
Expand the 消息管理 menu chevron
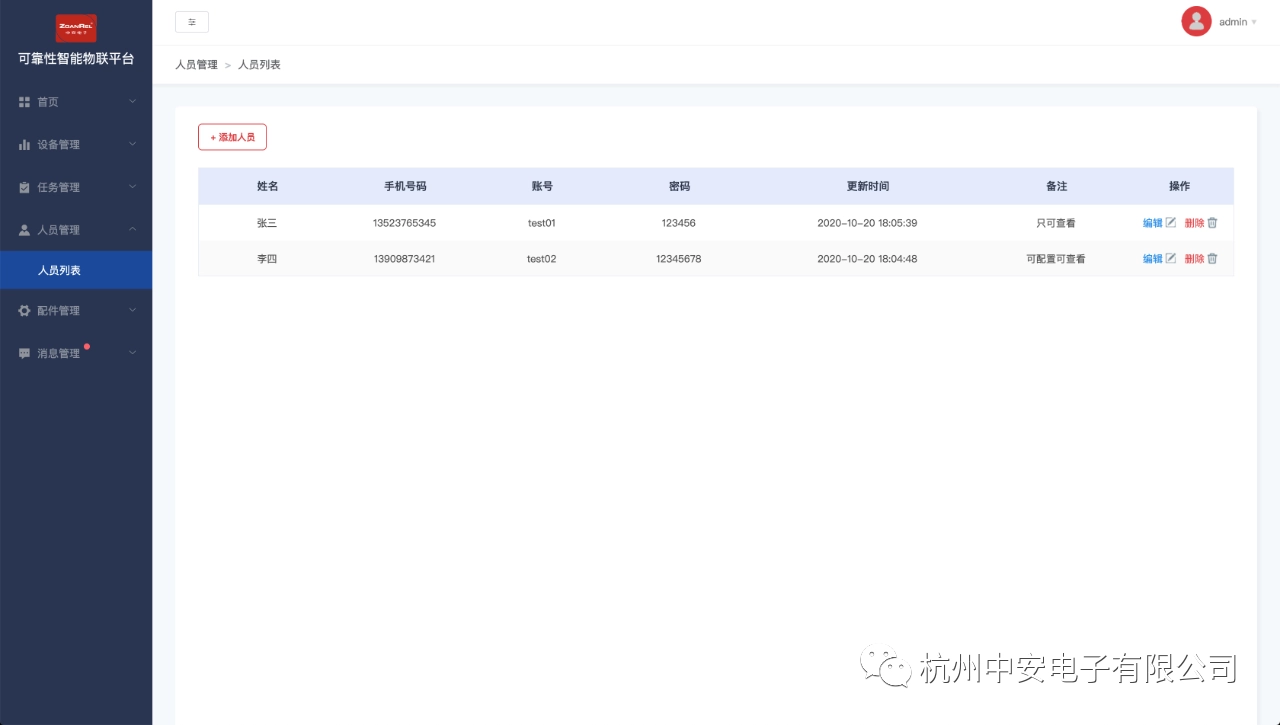pyautogui.click(x=132, y=353)
